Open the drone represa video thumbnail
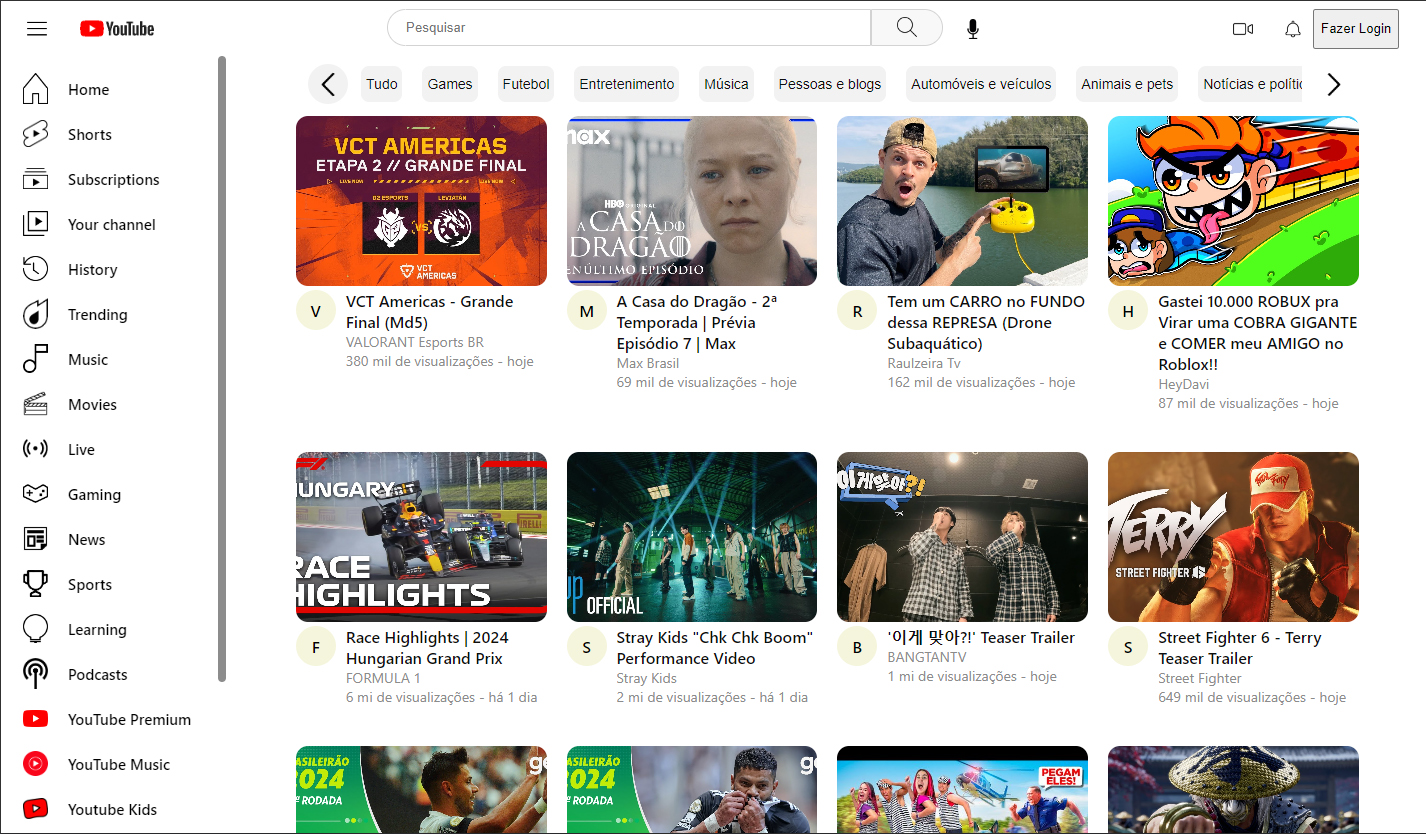The width and height of the screenshot is (1426, 834). pos(962,201)
